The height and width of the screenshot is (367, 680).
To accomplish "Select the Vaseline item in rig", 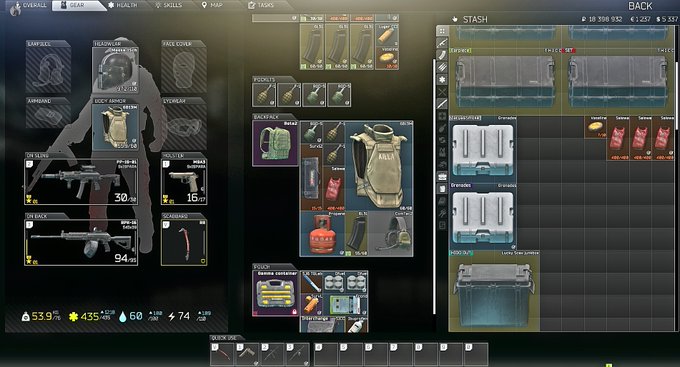I will coord(387,58).
